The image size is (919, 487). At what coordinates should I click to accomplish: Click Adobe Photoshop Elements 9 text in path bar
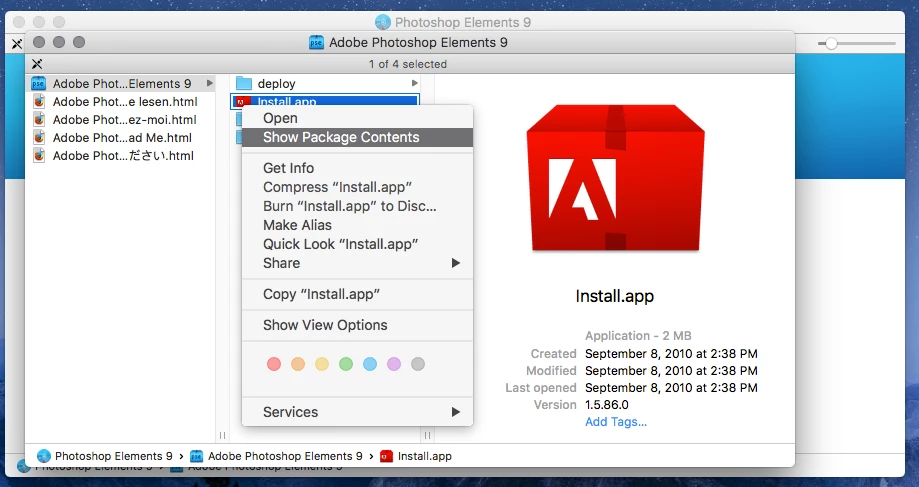(x=285, y=456)
